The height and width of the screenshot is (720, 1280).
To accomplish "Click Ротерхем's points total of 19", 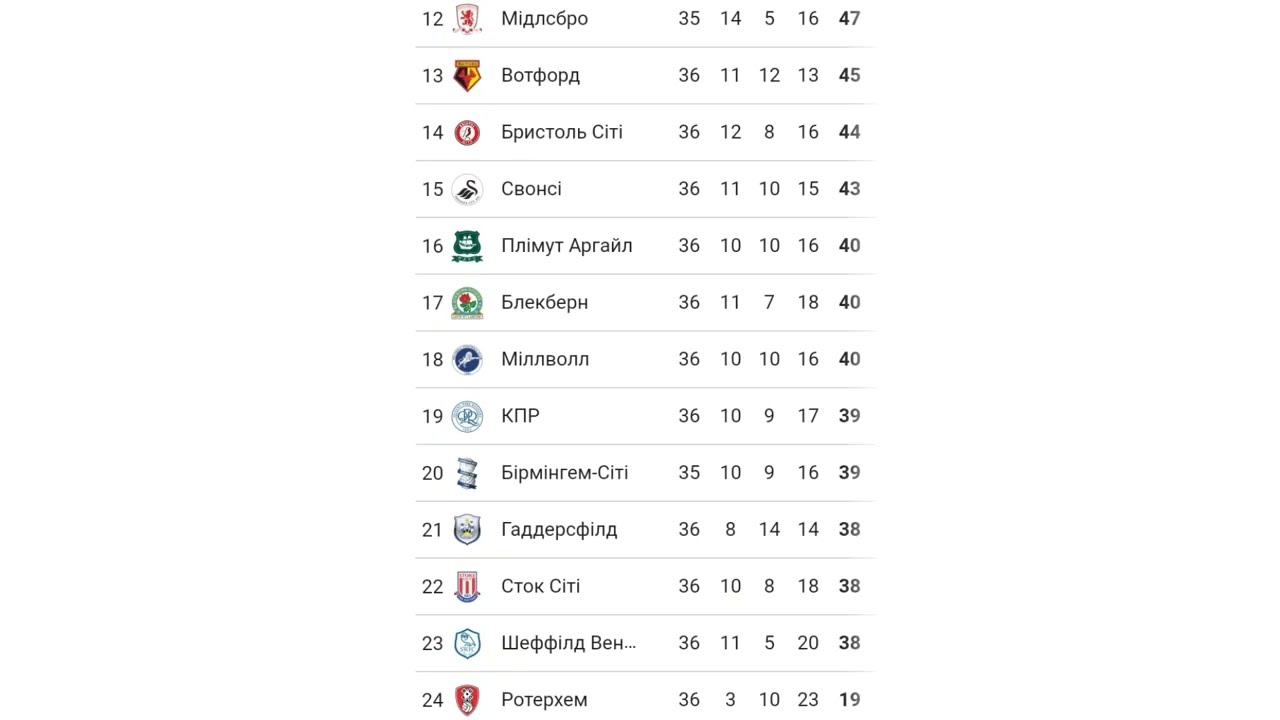I will [x=849, y=700].
